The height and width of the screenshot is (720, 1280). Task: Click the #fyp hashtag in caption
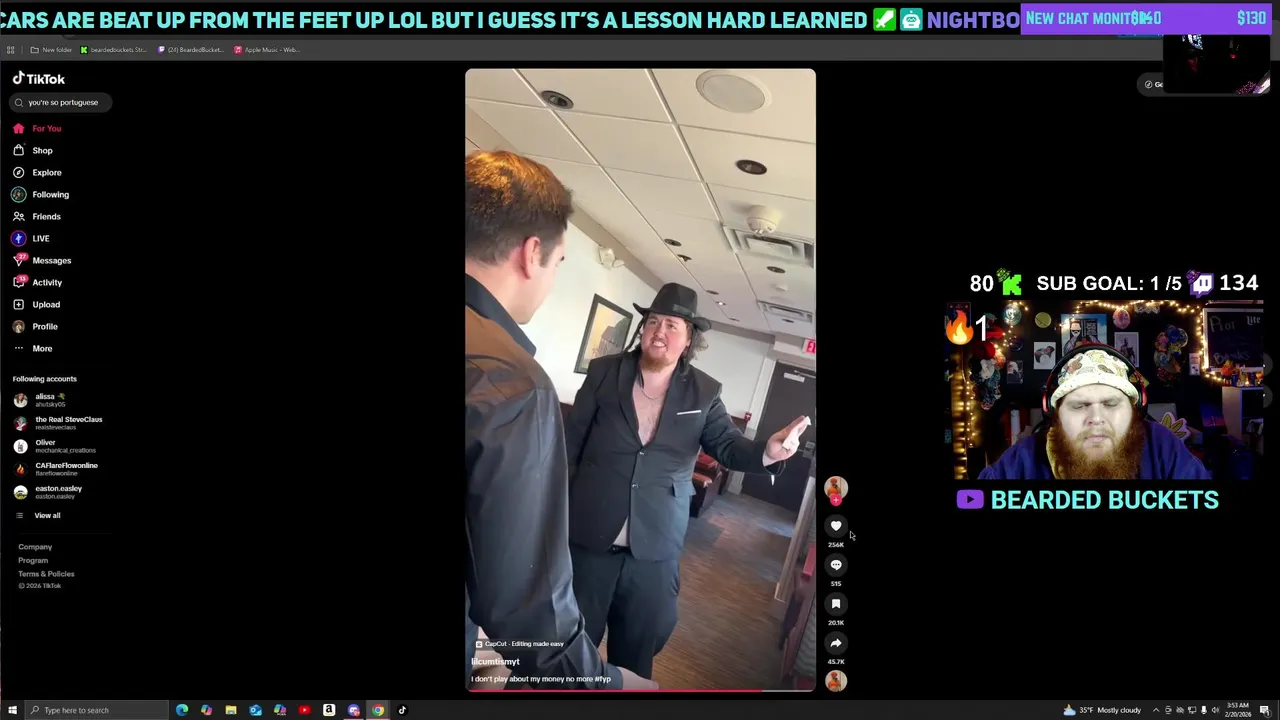[x=603, y=679]
